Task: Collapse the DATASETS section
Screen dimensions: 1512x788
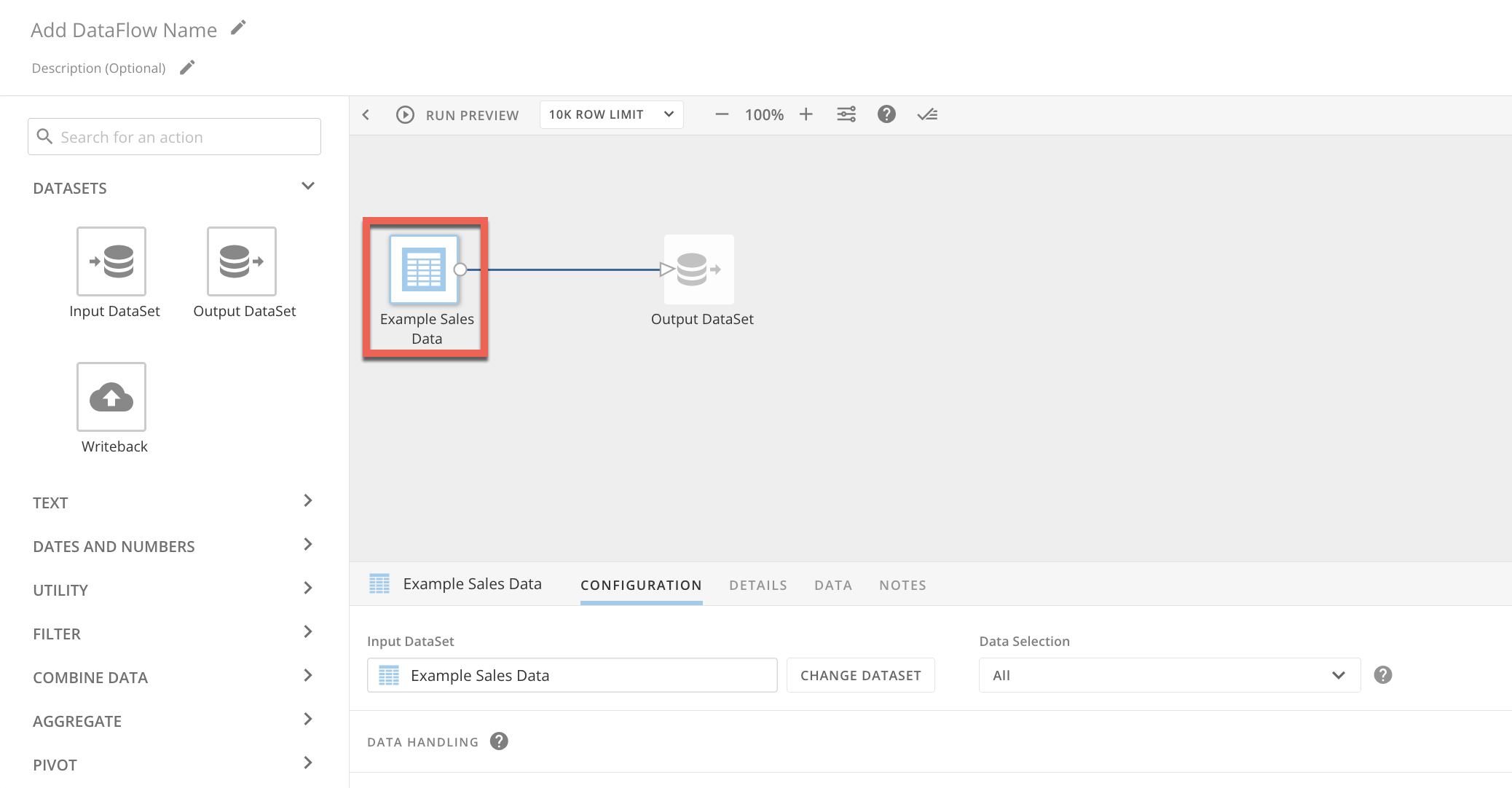Action: point(307,186)
